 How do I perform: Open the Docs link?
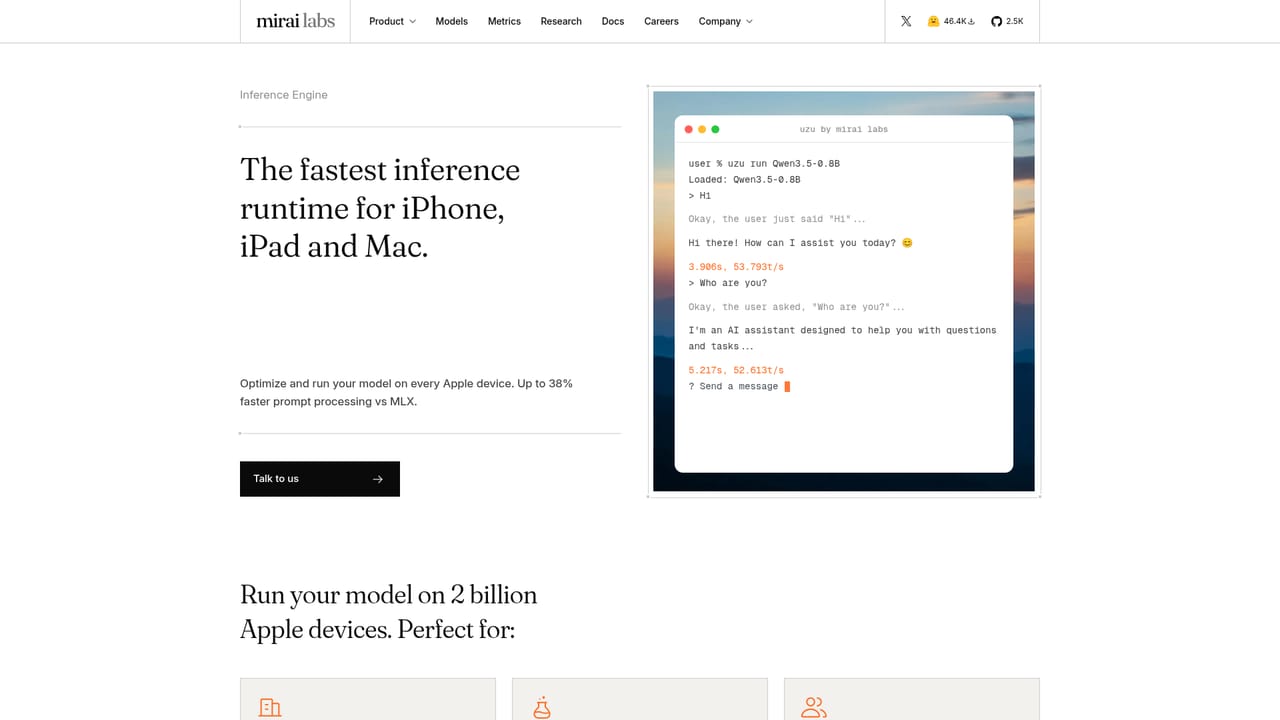click(x=613, y=21)
